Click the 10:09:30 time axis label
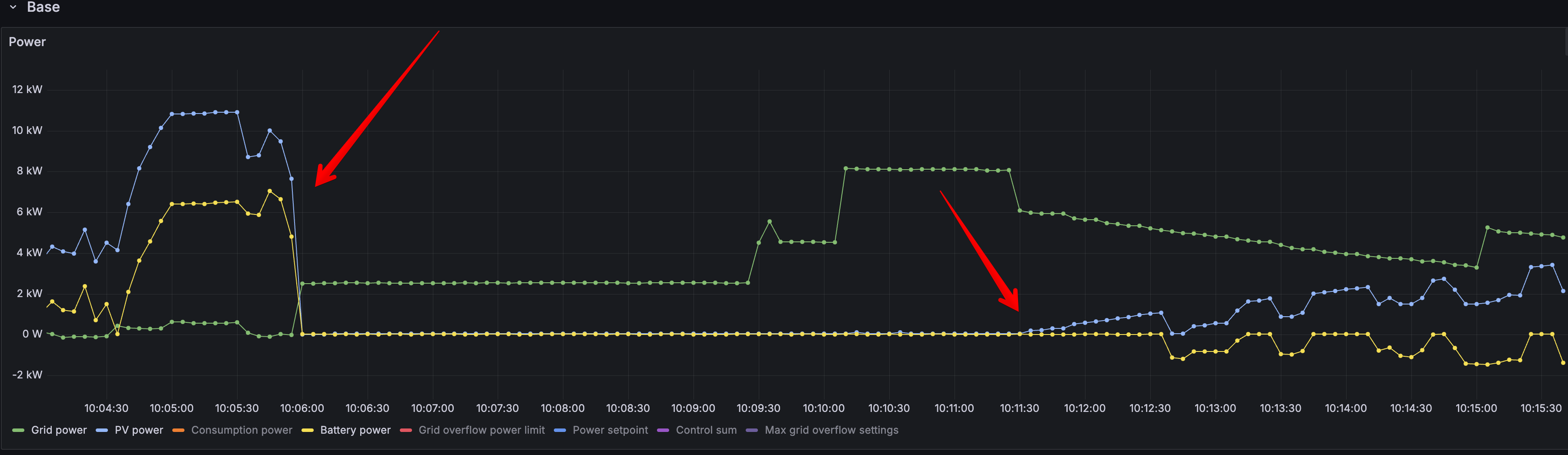This screenshot has width=1568, height=455. 758,408
